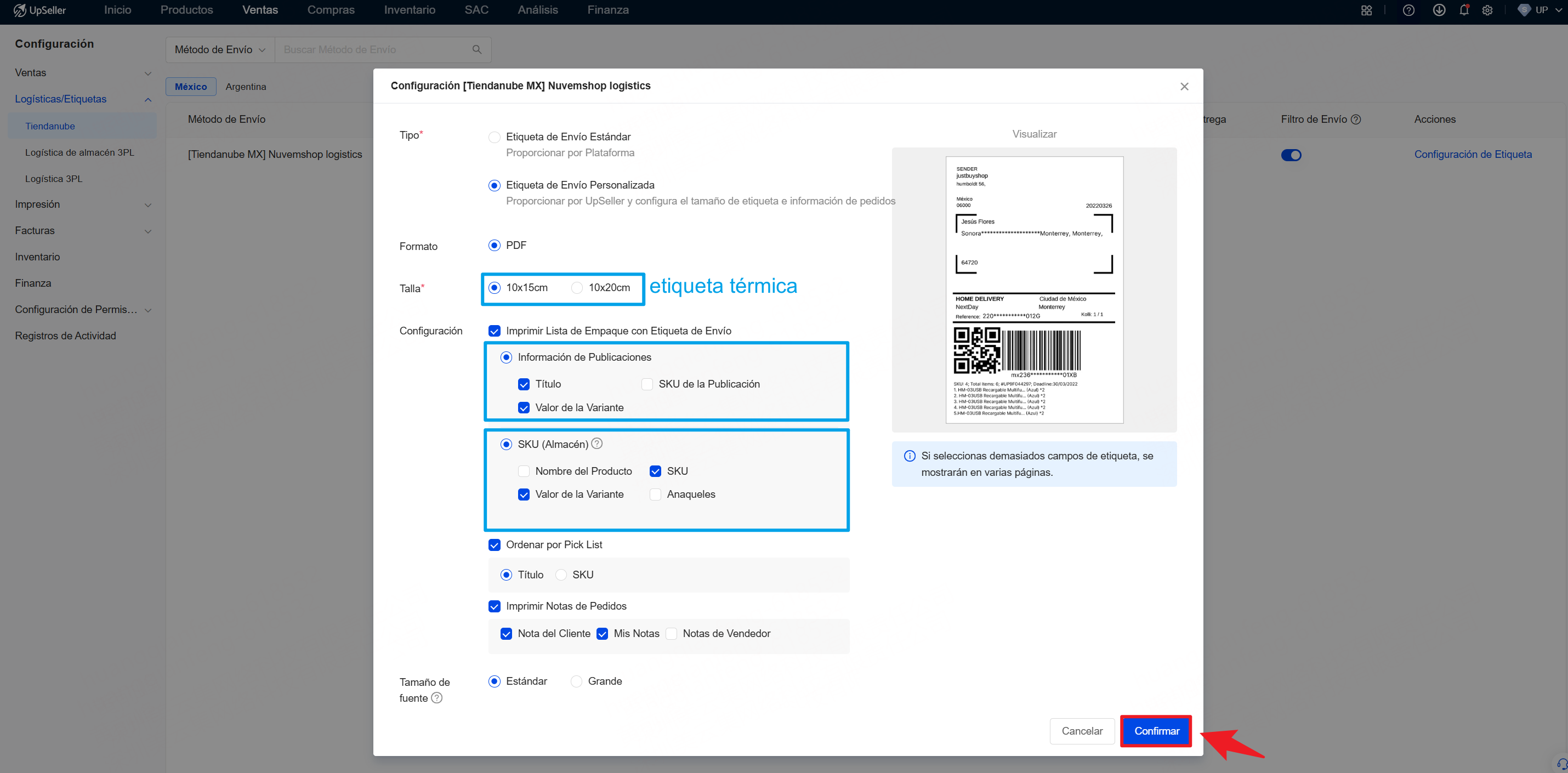Open the apps grid icon in top bar
The image size is (1568, 773).
(x=1367, y=10)
